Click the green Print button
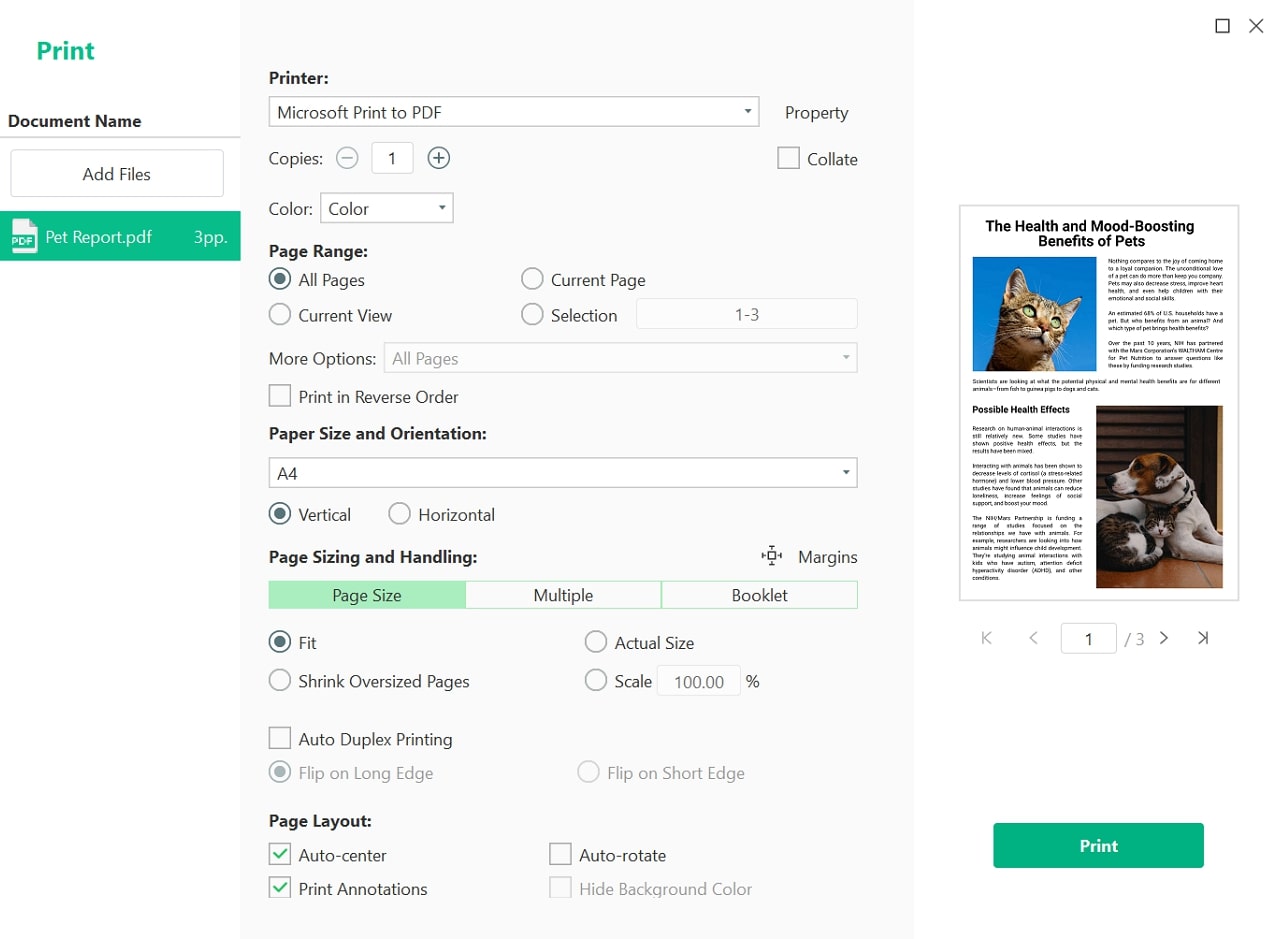This screenshot has height=939, width=1278. 1098,845
